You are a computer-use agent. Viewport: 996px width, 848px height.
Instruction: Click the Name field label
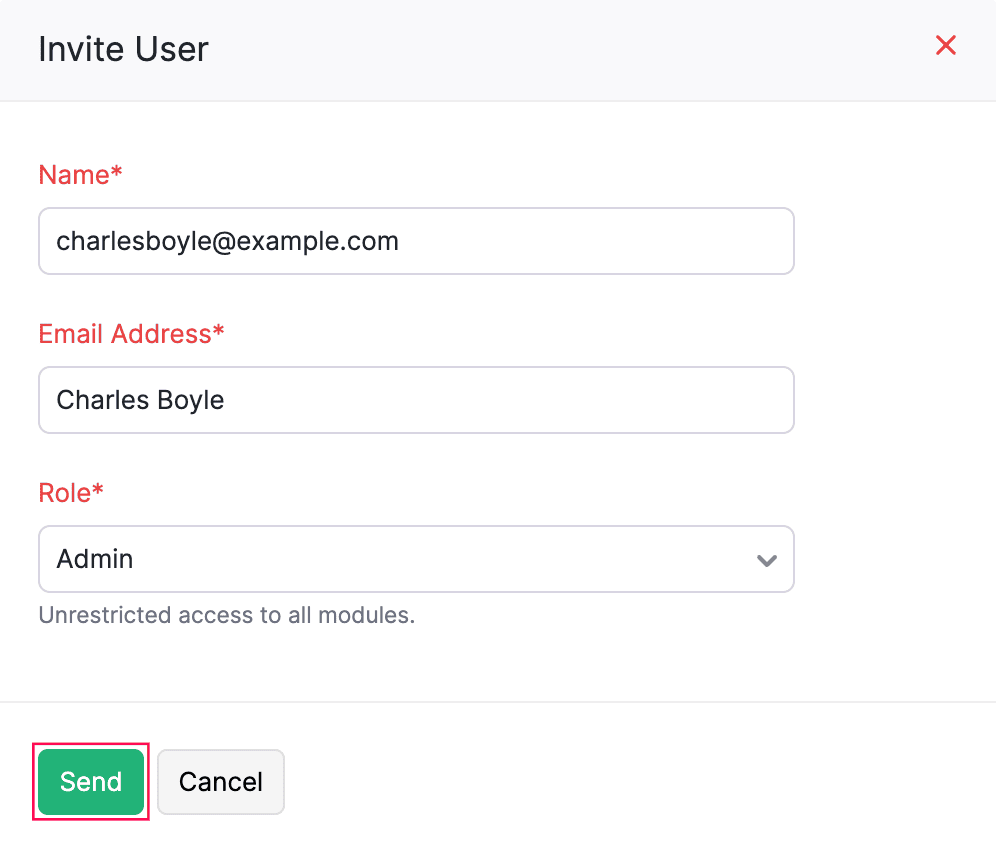(73, 175)
